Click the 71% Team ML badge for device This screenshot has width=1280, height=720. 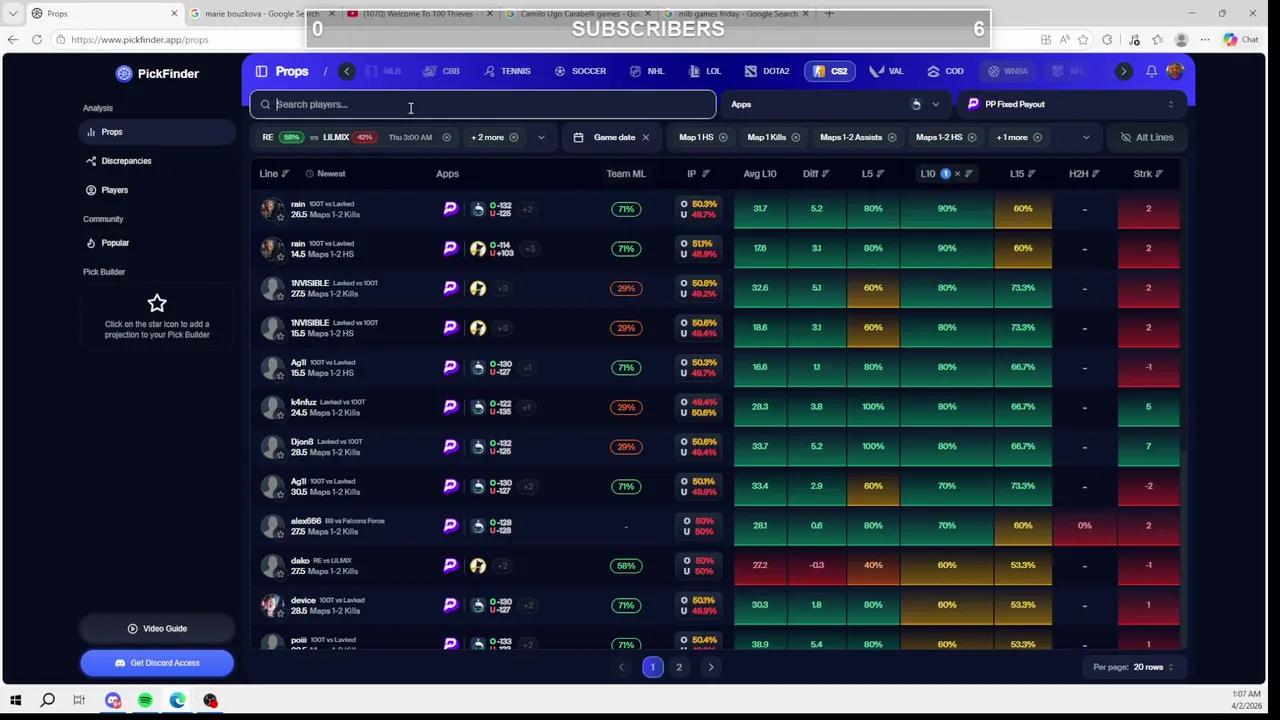tap(626, 605)
